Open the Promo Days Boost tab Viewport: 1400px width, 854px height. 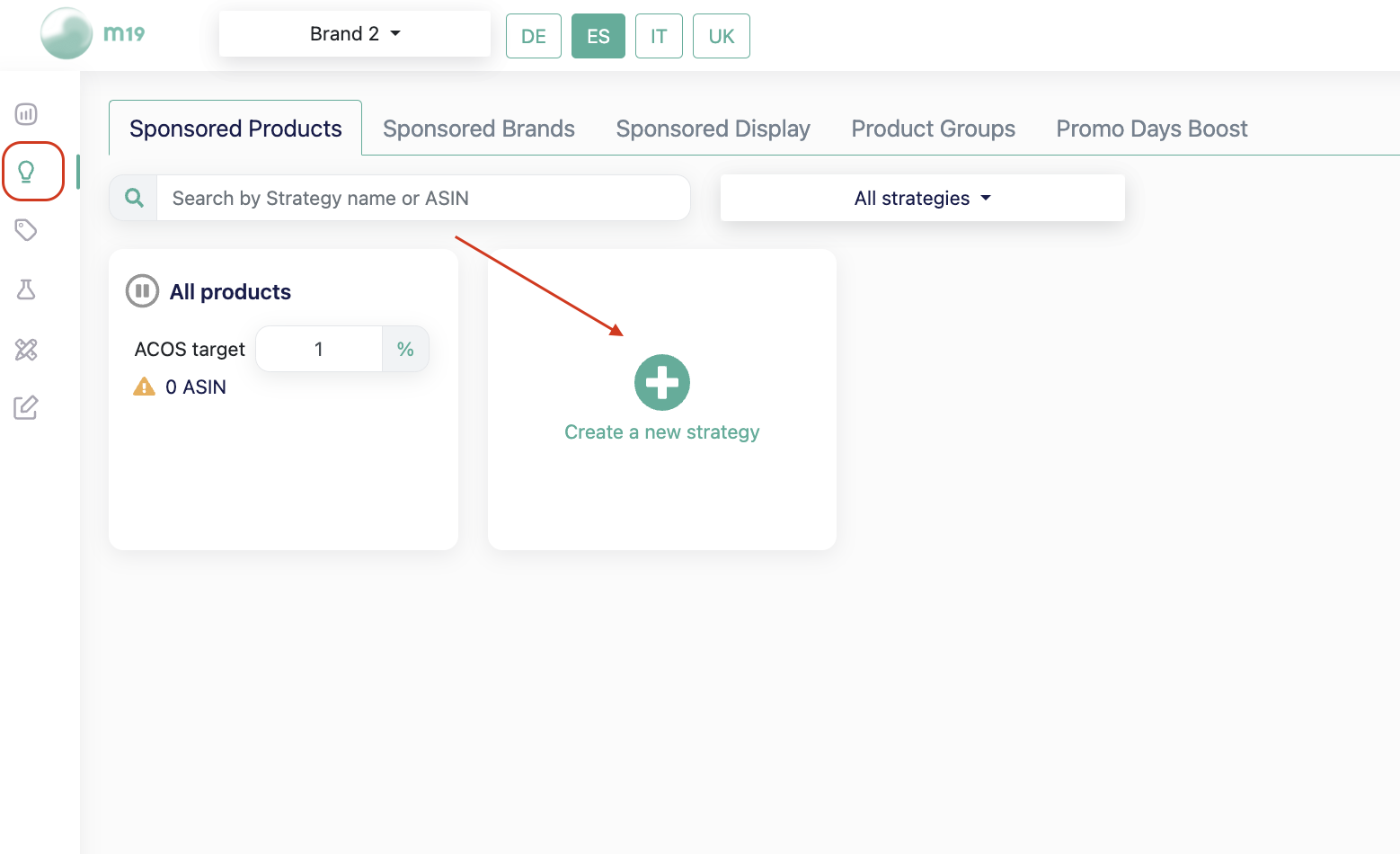1152,129
